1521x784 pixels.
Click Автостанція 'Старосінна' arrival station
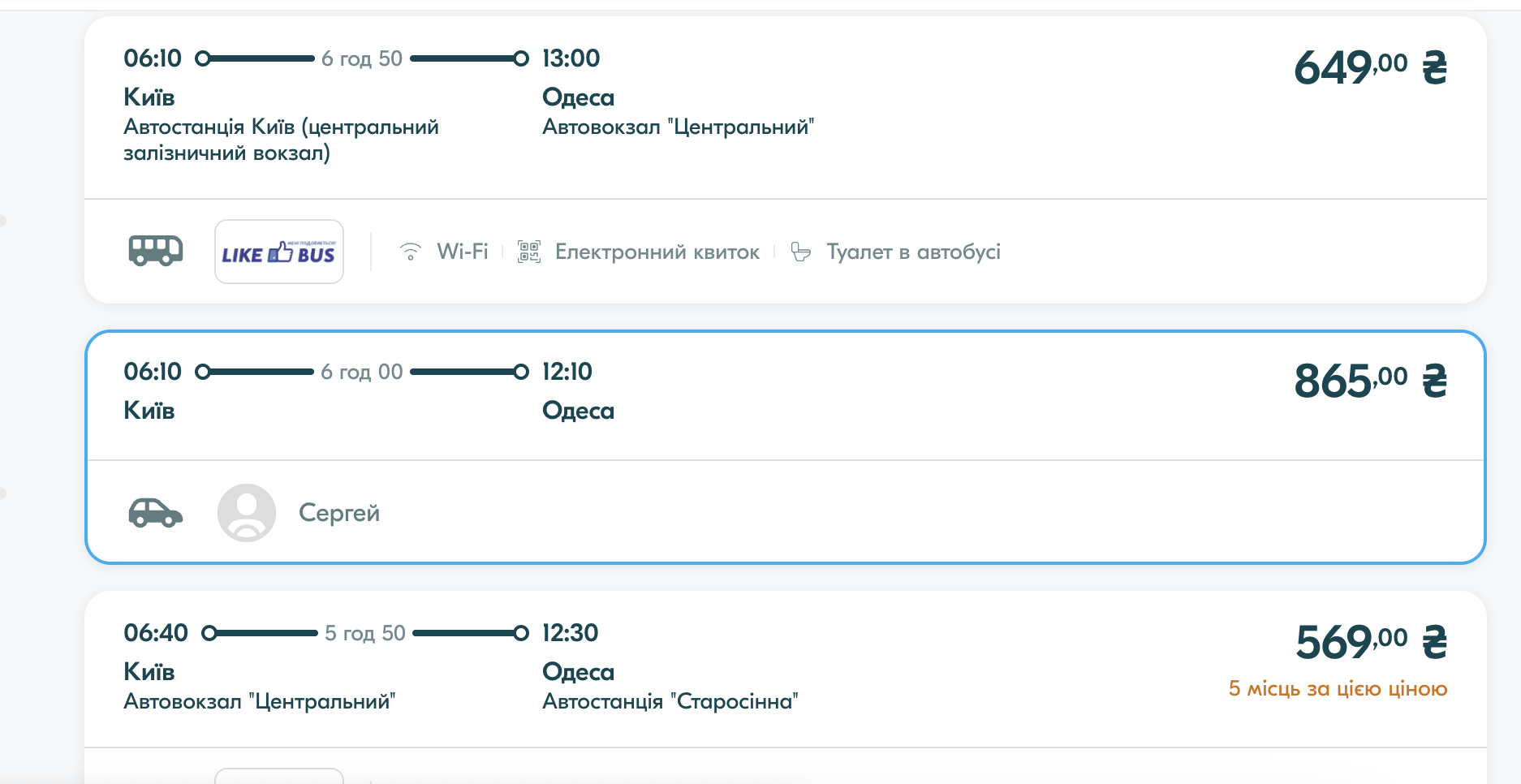pos(670,701)
